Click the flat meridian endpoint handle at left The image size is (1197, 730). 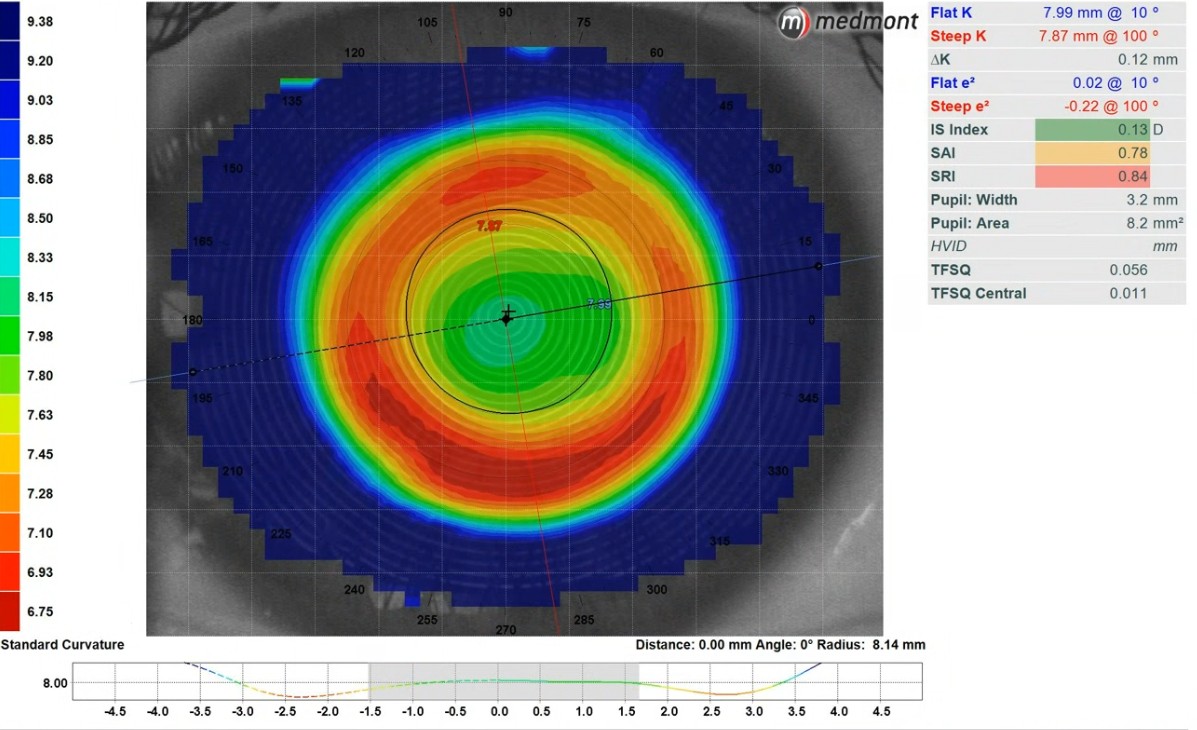point(193,372)
